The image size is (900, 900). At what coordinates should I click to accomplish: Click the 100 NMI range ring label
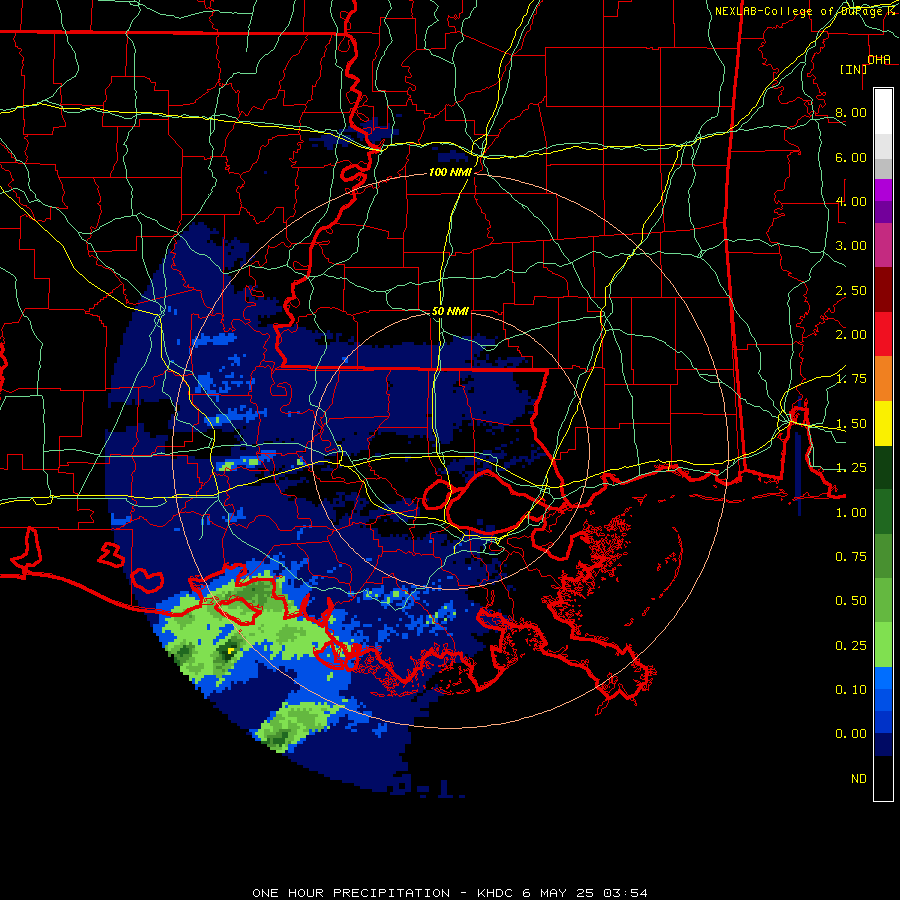[450, 172]
